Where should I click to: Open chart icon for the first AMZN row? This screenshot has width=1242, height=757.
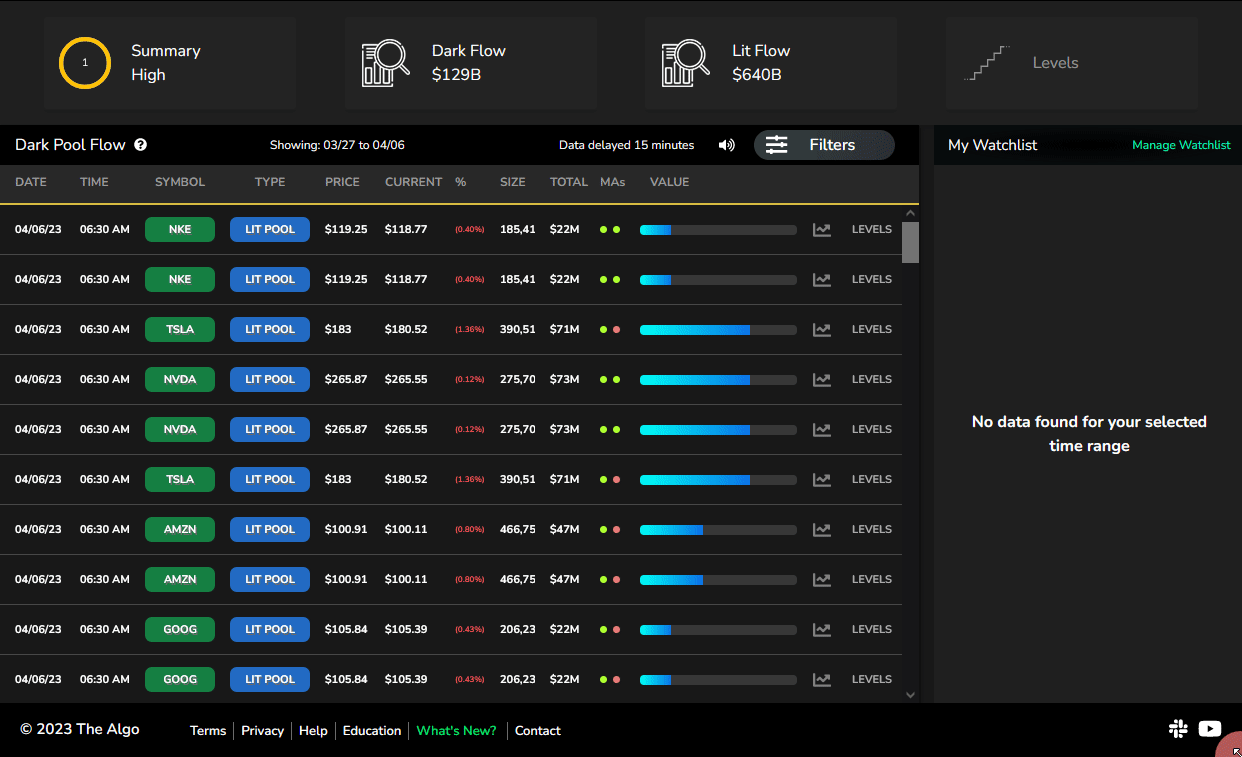[x=822, y=529]
